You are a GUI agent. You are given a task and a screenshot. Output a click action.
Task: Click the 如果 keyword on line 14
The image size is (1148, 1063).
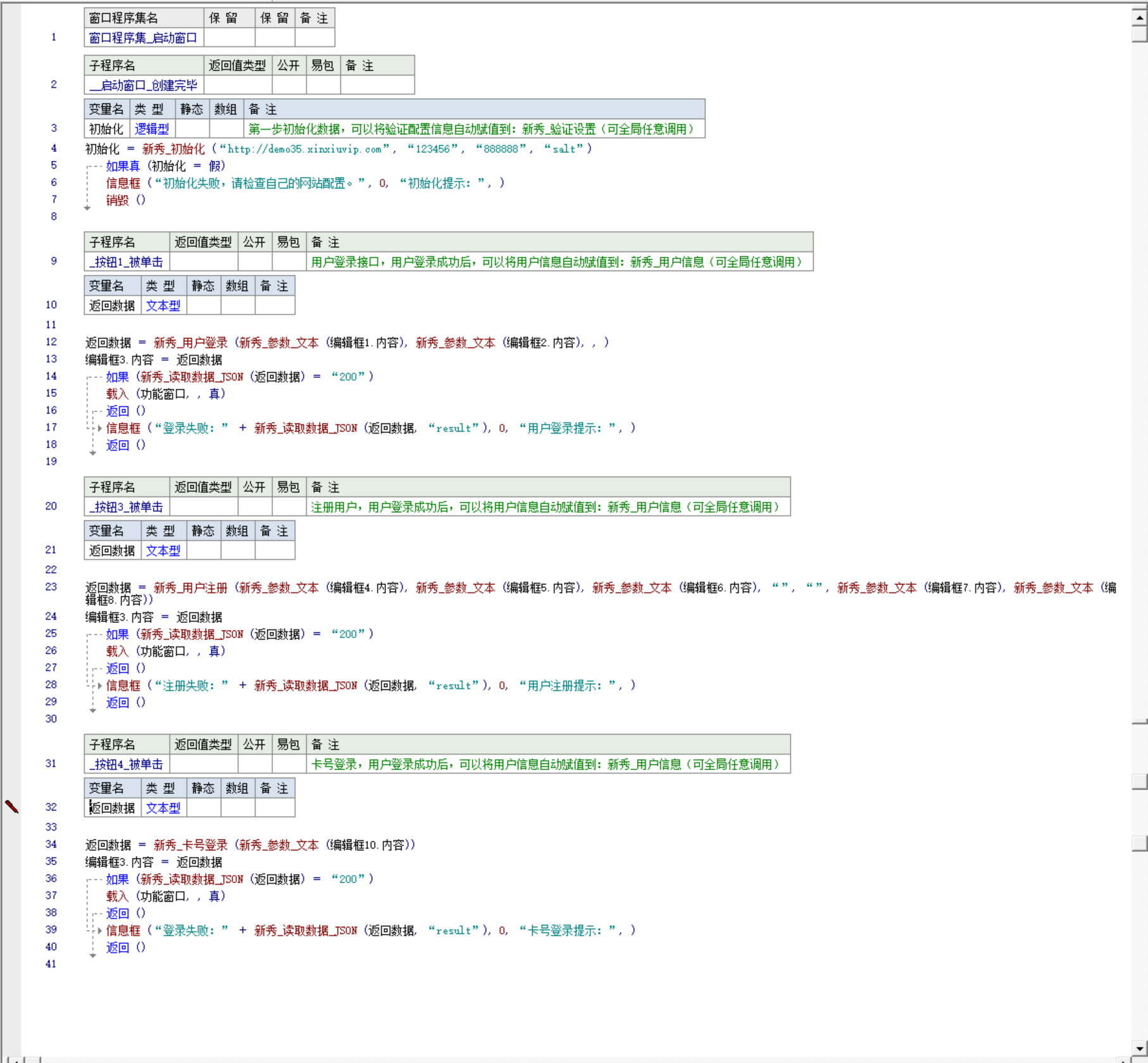[117, 377]
